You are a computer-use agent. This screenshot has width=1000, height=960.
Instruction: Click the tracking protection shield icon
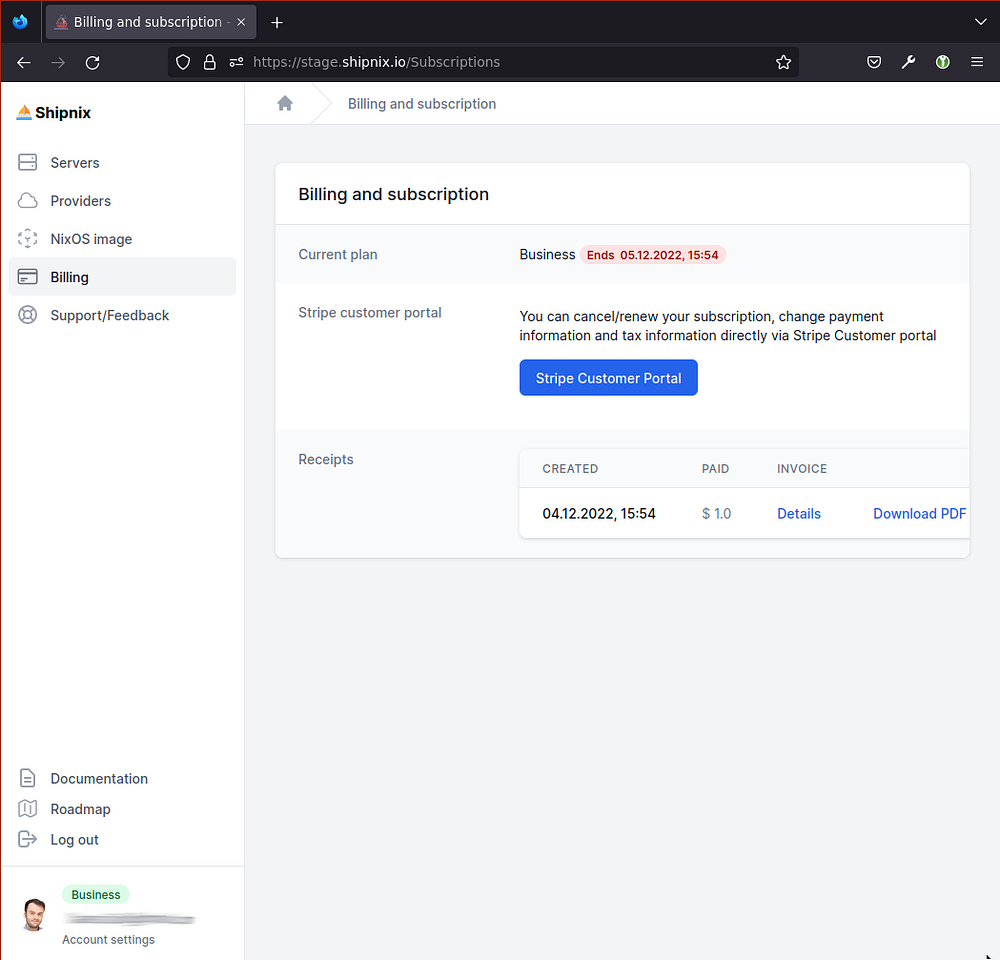pos(183,63)
